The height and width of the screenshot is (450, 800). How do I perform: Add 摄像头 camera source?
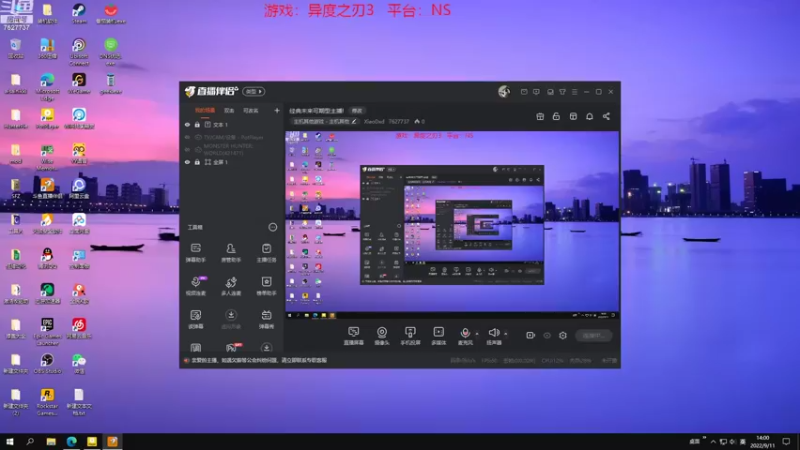pos(382,336)
